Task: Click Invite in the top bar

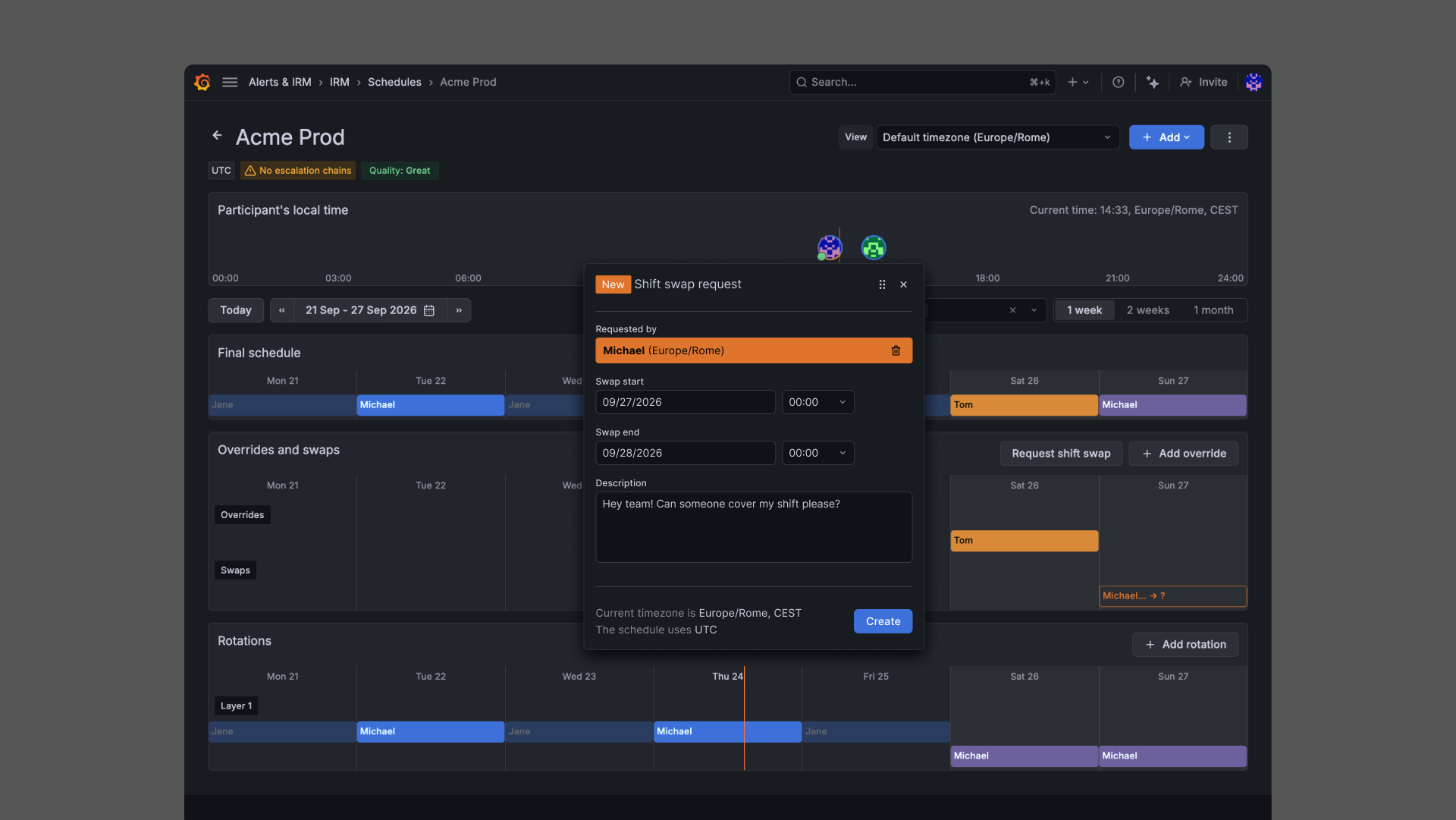Action: pyautogui.click(x=1203, y=82)
